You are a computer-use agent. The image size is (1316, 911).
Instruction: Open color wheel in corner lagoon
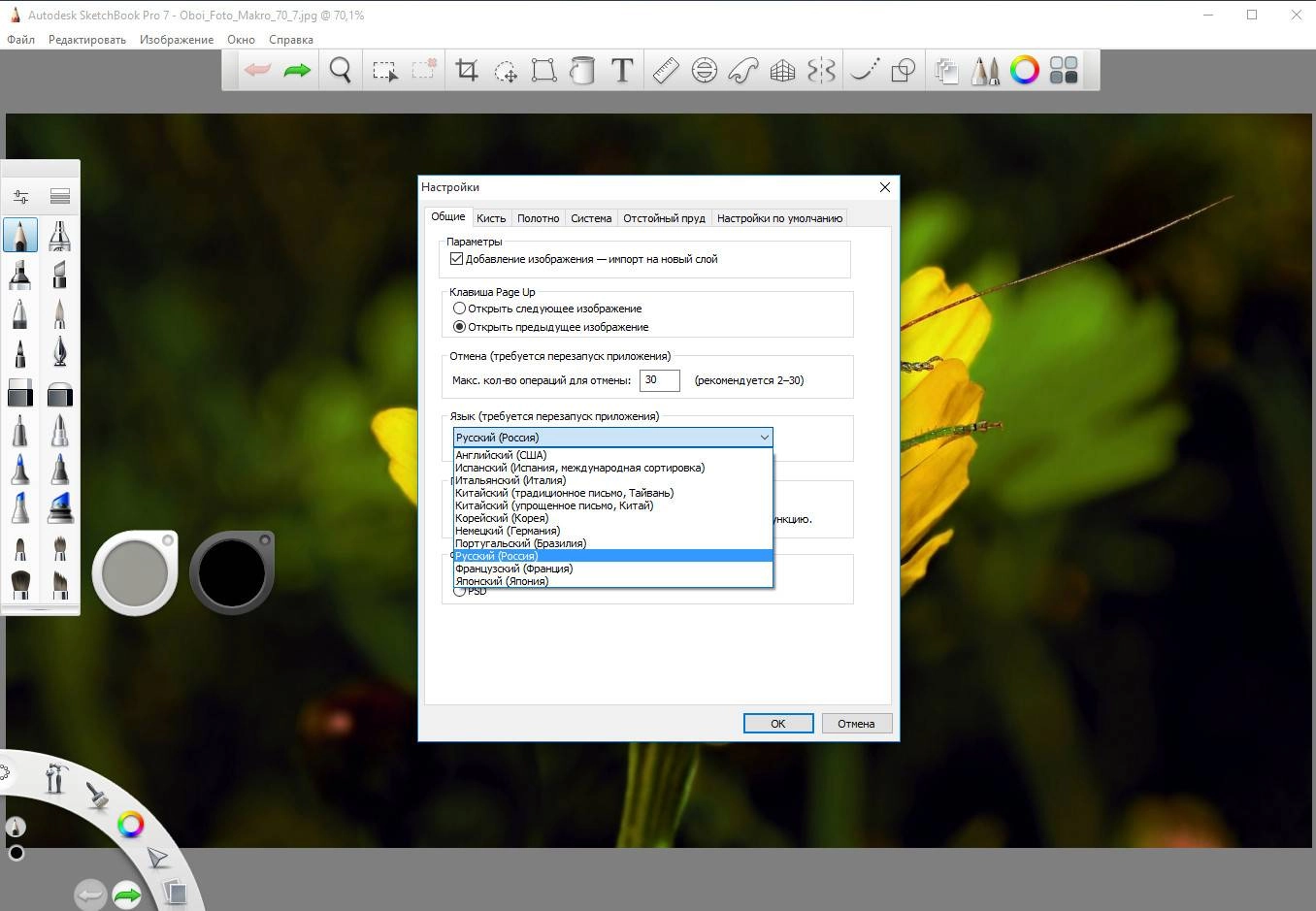tap(130, 826)
